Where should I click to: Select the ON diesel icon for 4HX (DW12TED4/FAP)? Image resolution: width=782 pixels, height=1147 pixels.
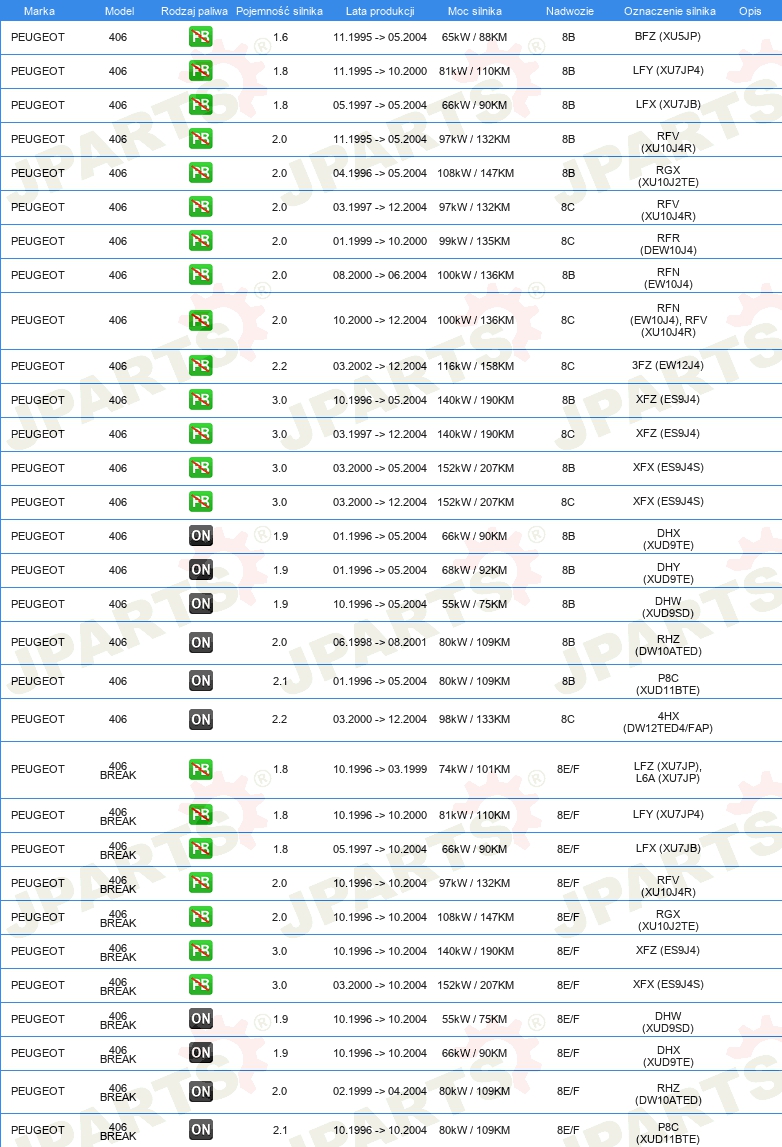pyautogui.click(x=200, y=719)
